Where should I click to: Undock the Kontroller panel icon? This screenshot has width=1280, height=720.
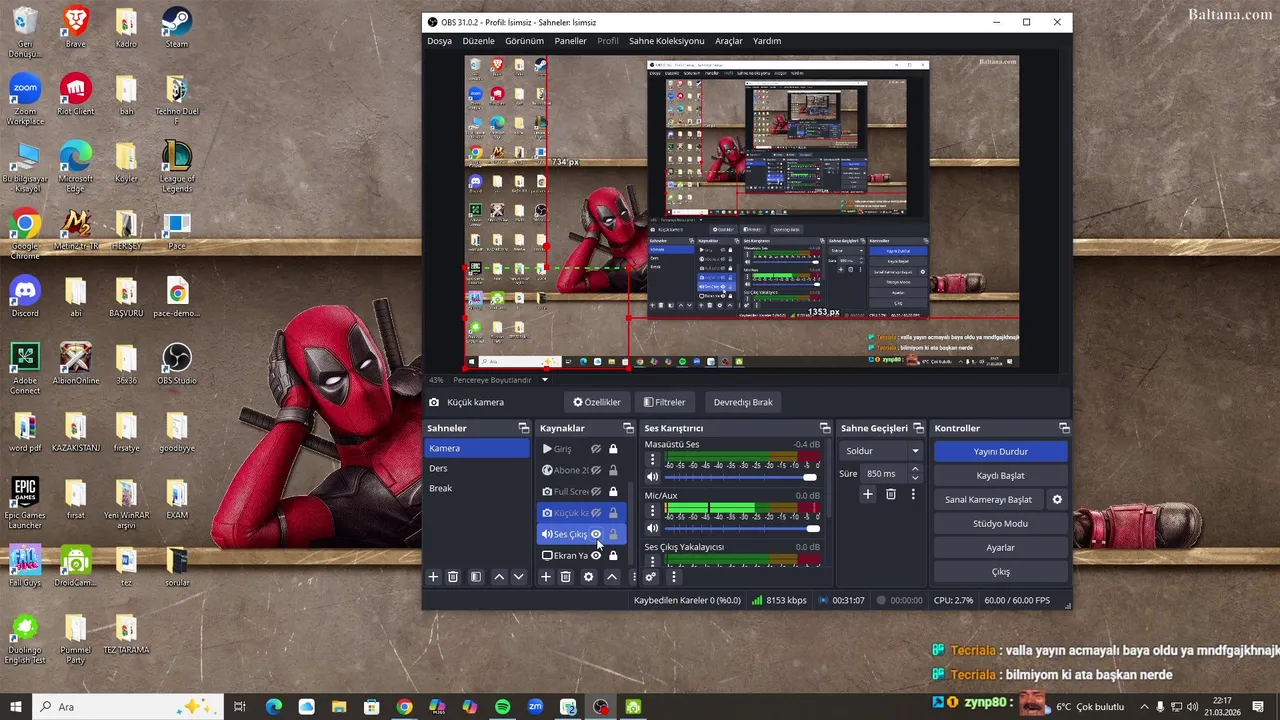[1064, 428]
